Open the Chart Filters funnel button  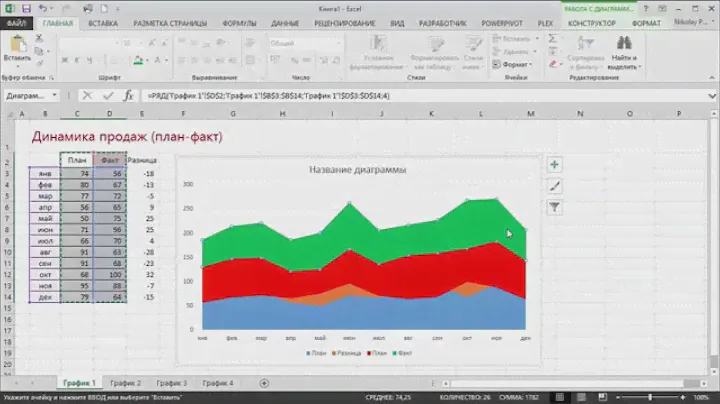point(555,208)
